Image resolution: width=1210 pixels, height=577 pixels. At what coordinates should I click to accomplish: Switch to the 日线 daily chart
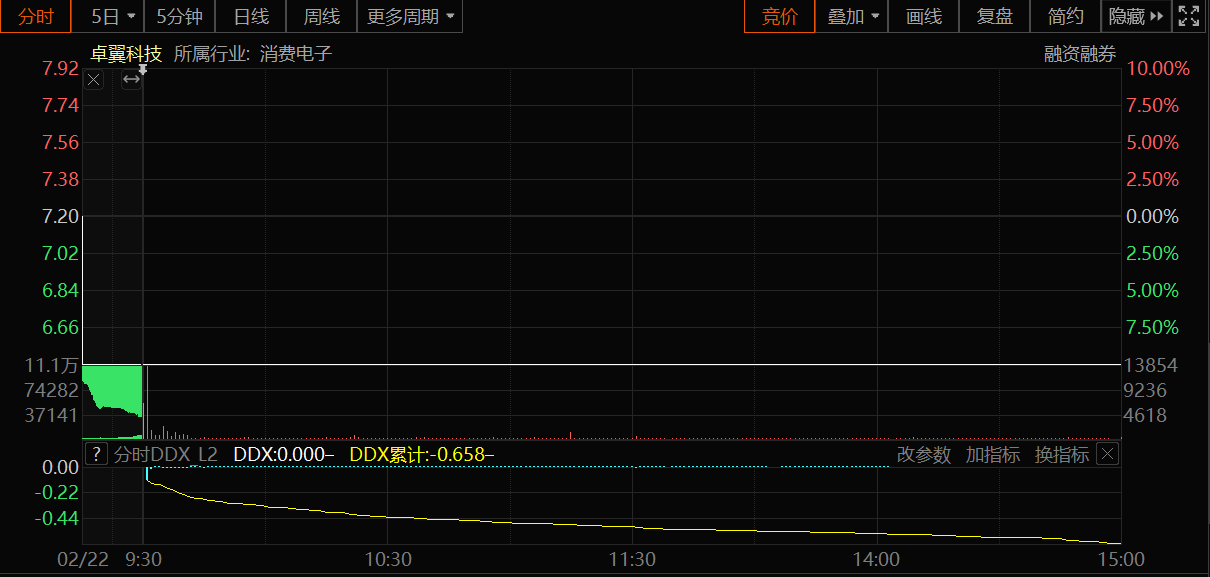[251, 17]
